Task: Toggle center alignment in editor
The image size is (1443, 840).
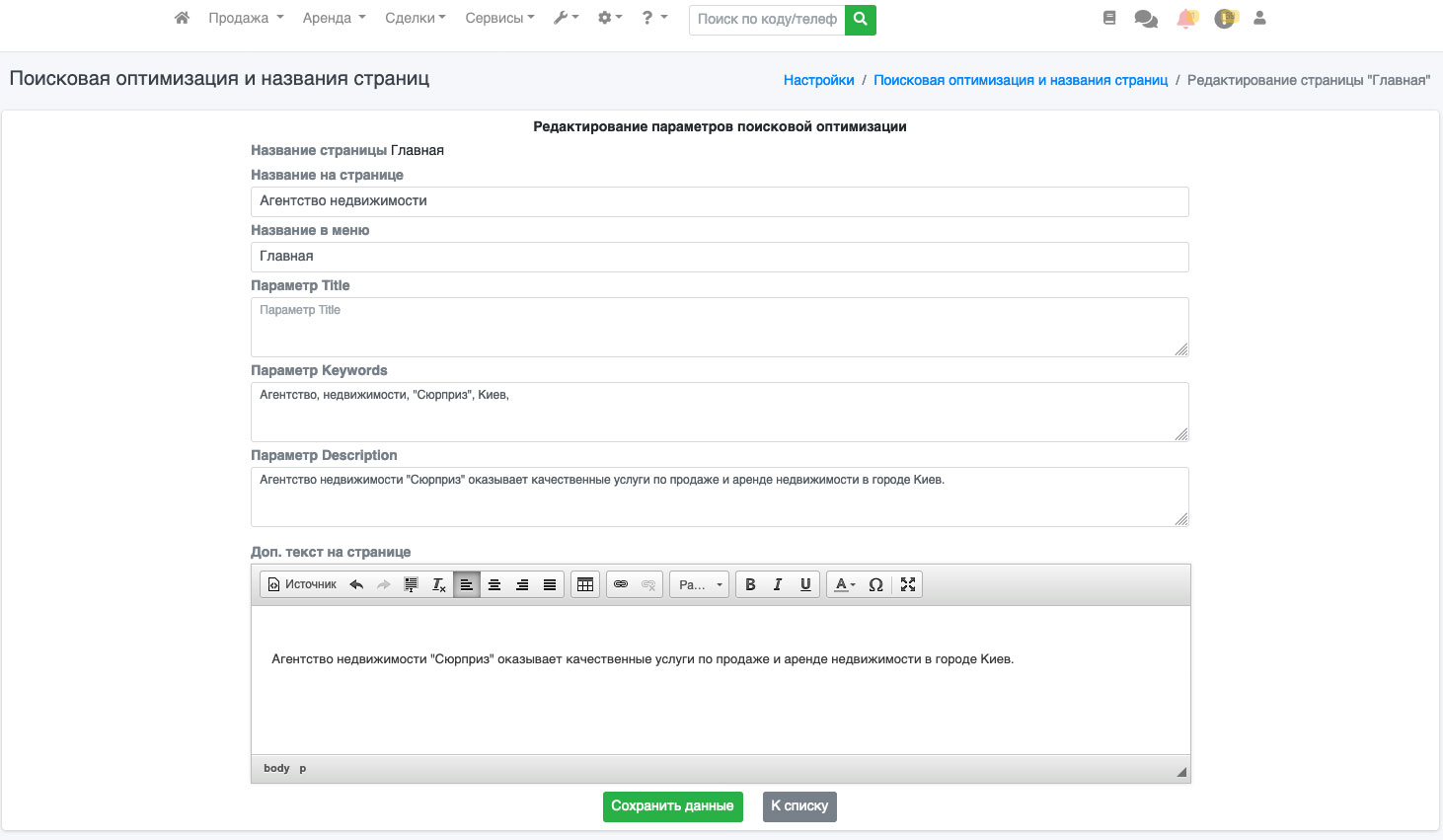Action: [x=494, y=584]
